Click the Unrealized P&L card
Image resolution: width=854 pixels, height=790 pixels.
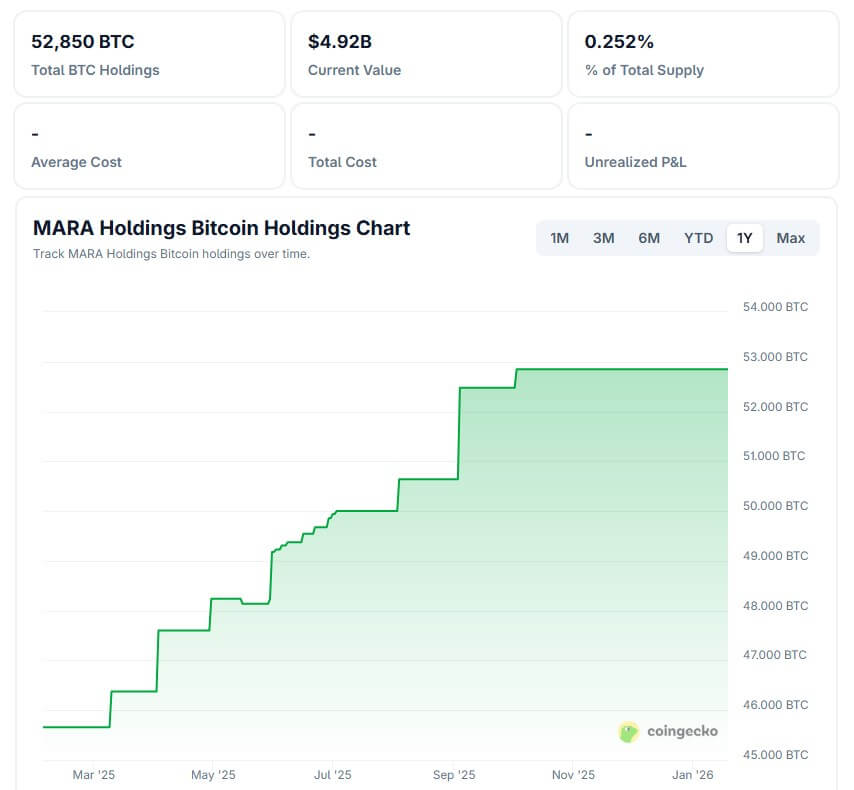[703, 146]
